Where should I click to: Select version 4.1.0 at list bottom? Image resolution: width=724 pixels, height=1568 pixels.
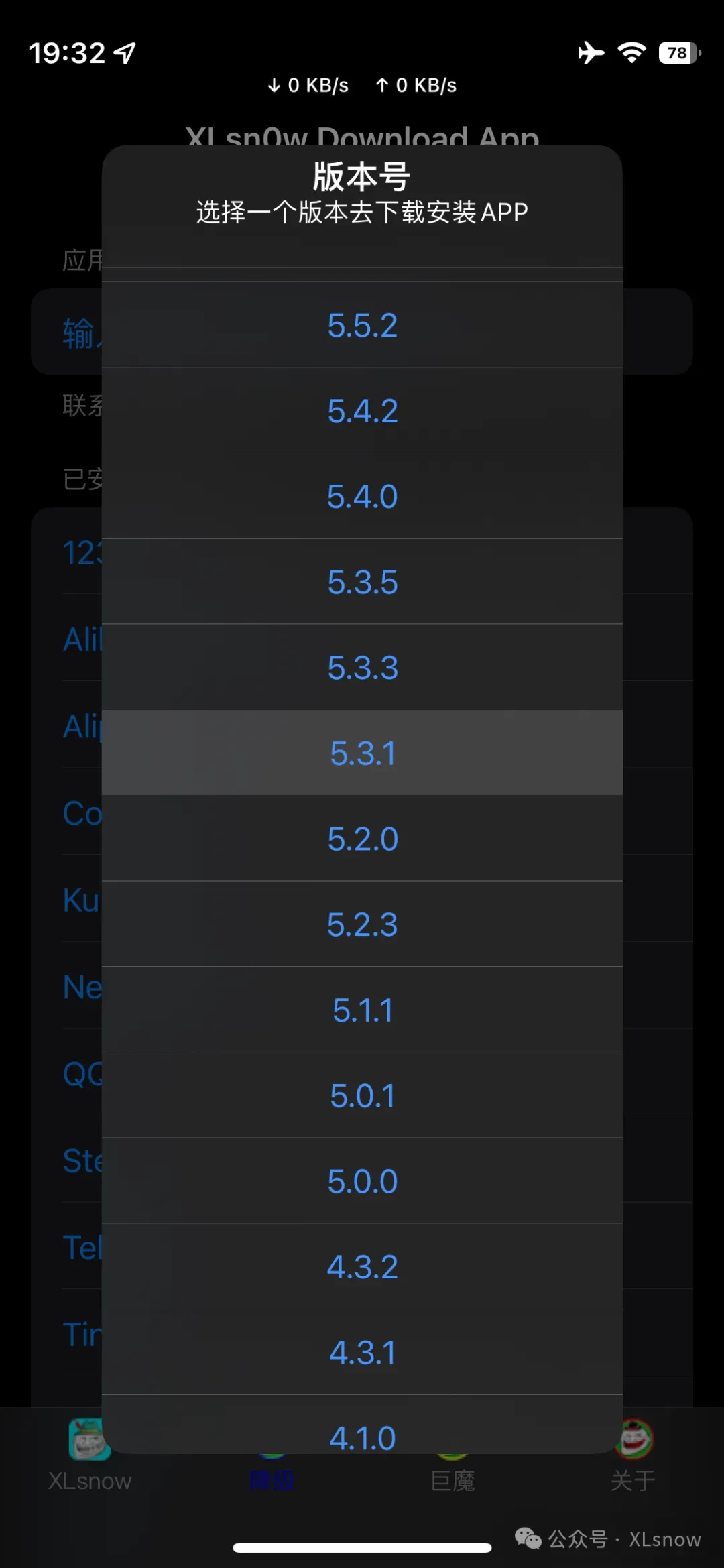tap(362, 1435)
